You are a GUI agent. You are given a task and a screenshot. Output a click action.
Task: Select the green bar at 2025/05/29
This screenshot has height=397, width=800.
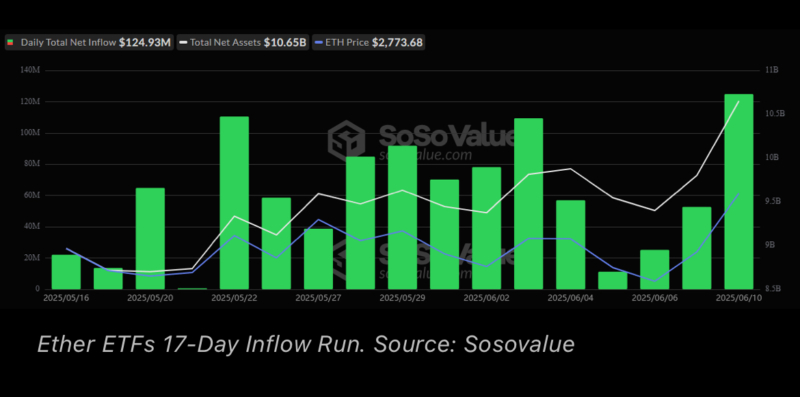[x=403, y=218]
